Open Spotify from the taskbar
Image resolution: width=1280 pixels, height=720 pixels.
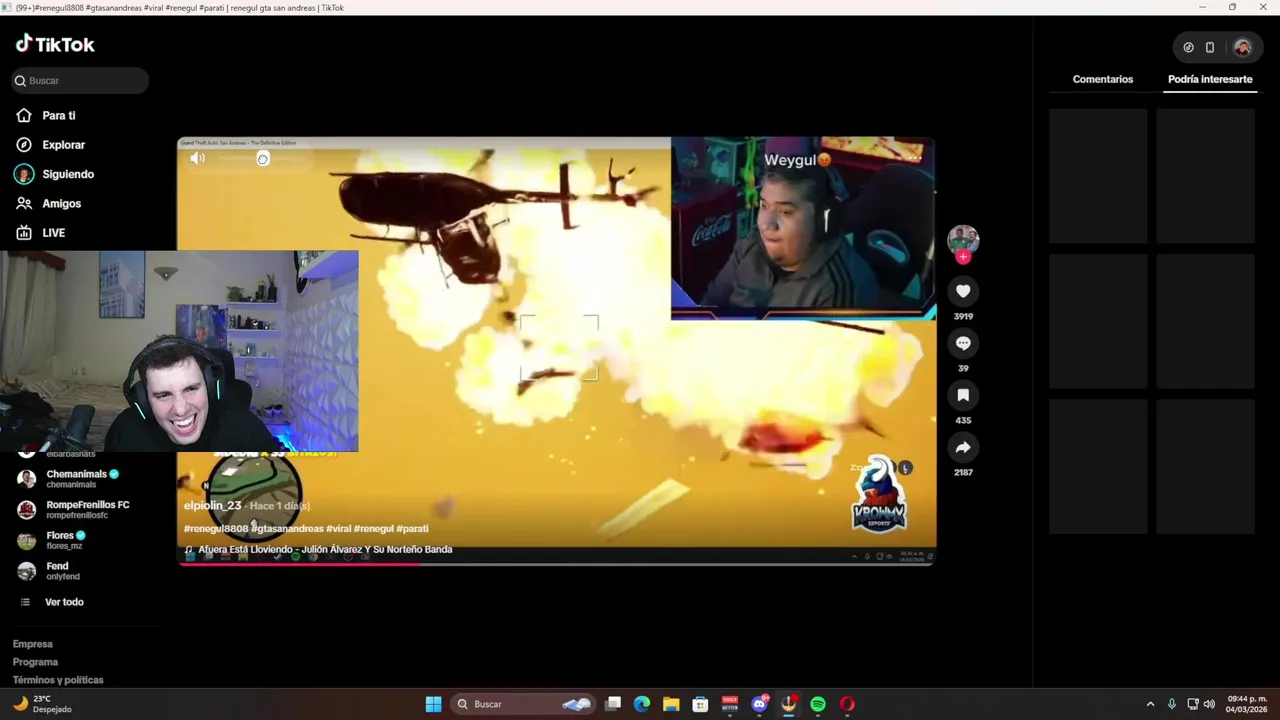pos(818,704)
